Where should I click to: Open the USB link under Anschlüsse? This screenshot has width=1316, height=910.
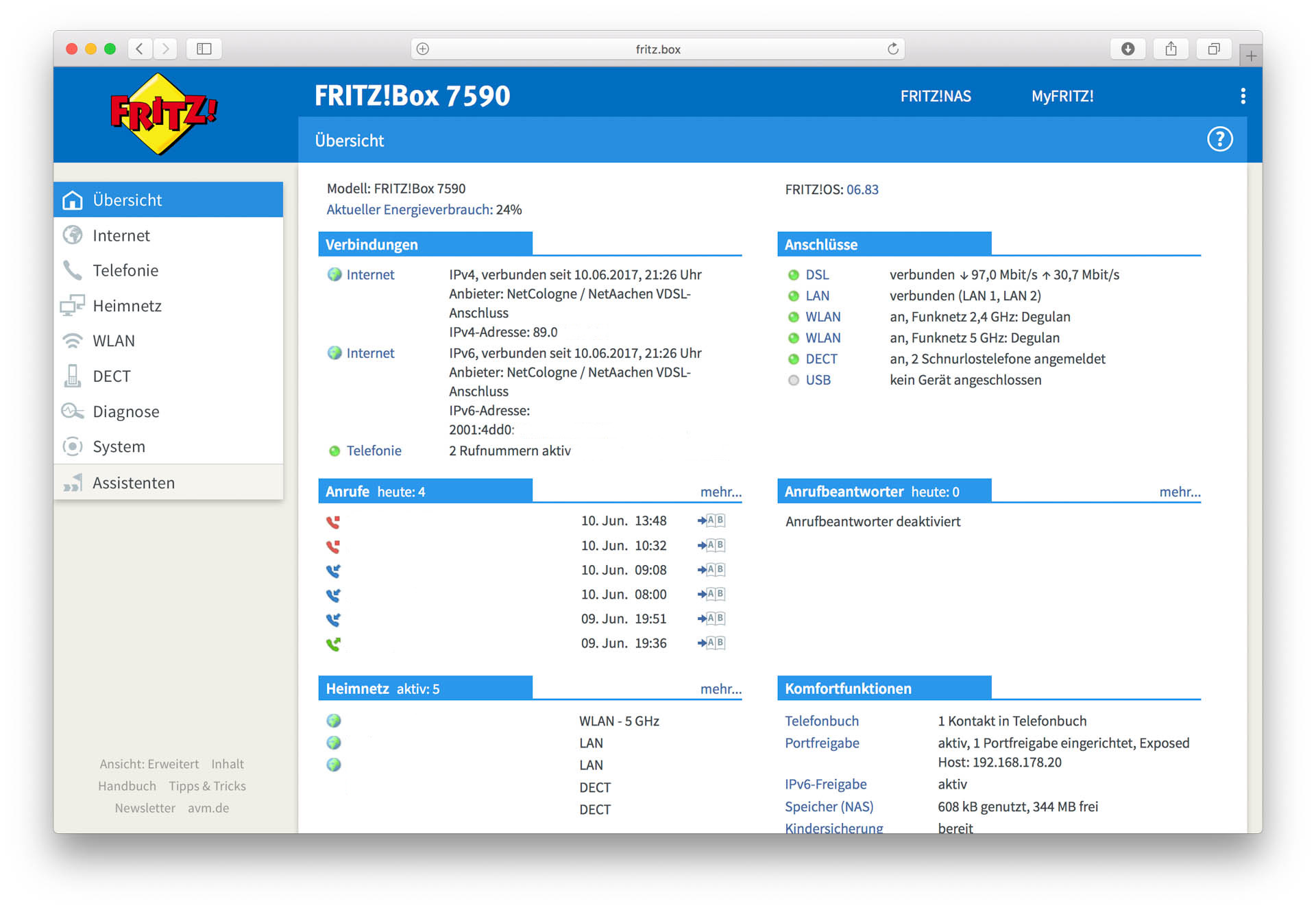(x=818, y=380)
